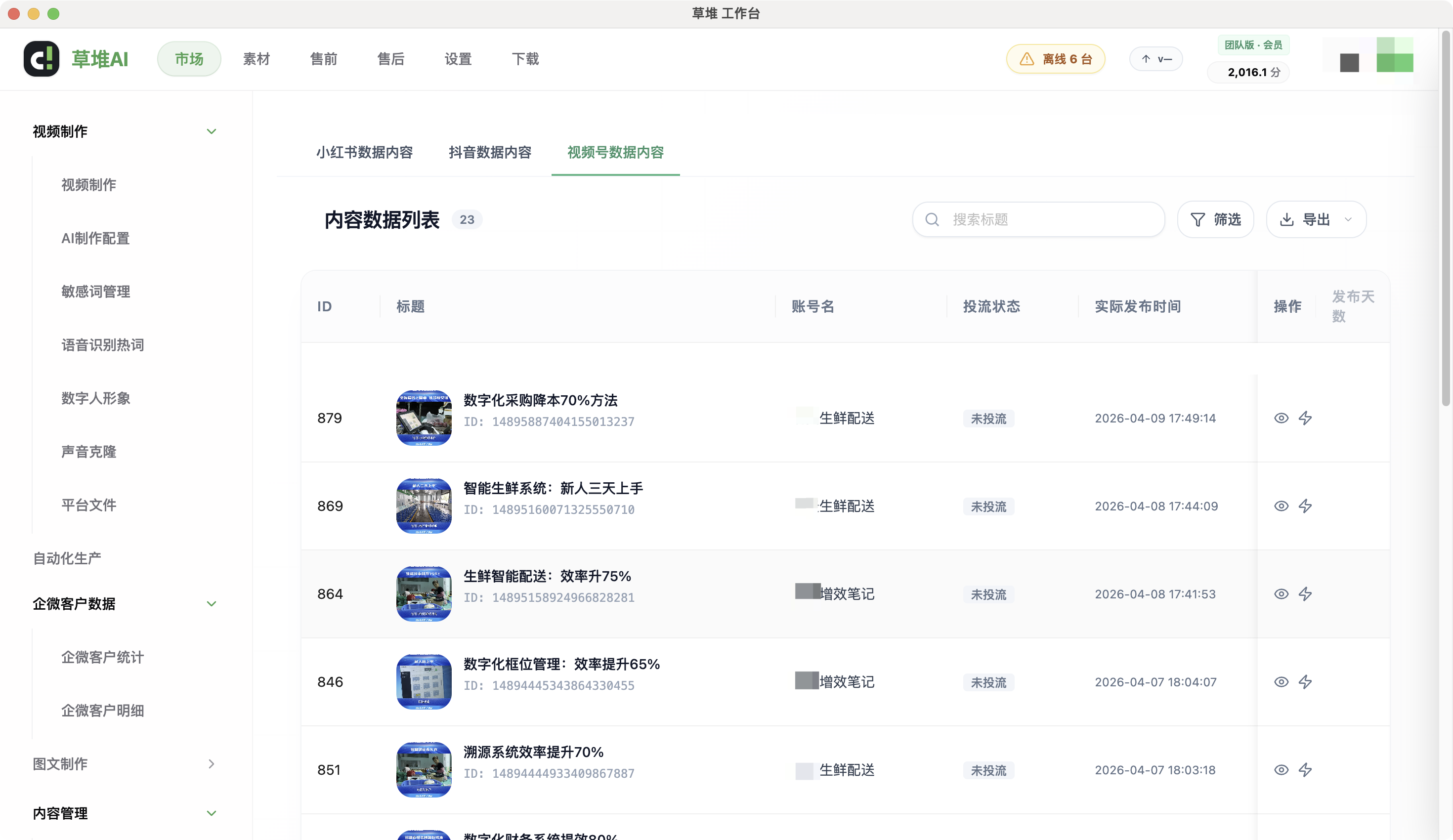The height and width of the screenshot is (840, 1453).
Task: Focus the 搜索标题 search field
Action: [1038, 220]
